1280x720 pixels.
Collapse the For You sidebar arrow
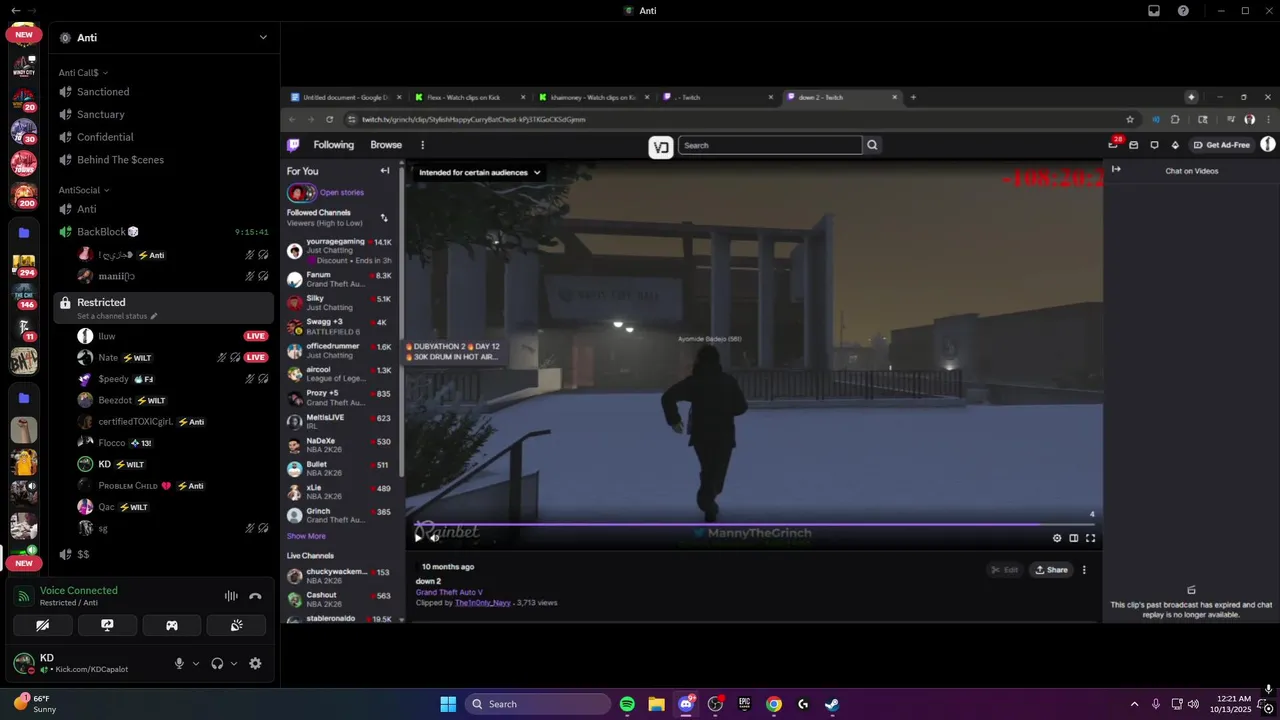[385, 171]
